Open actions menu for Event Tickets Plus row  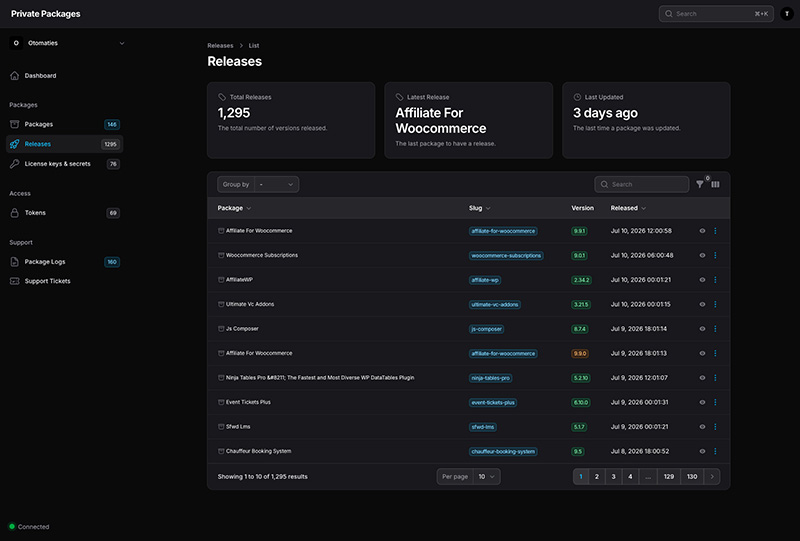coord(715,402)
